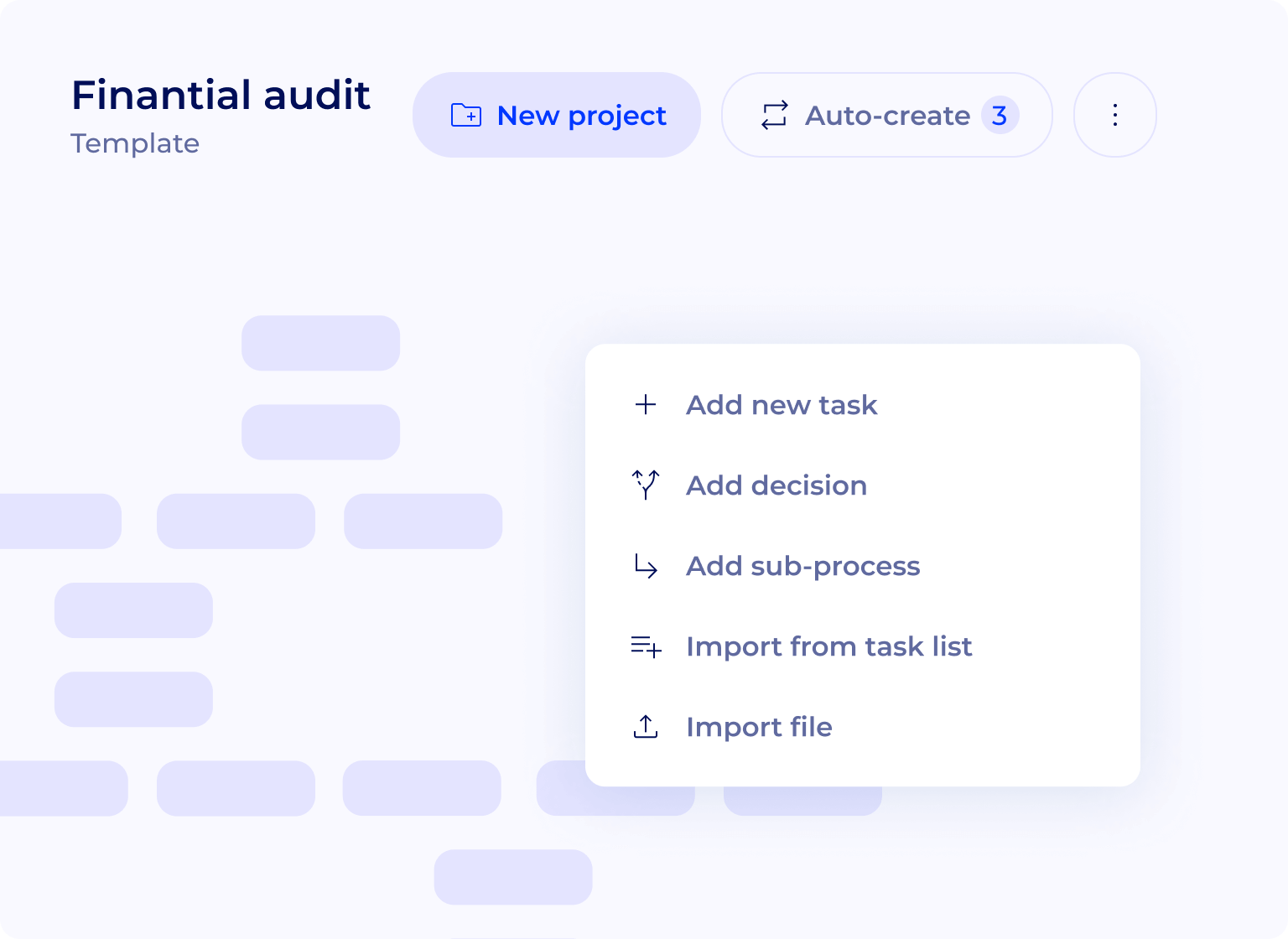The width and height of the screenshot is (1288, 939).
Task: Click the "Template" subtitle under the title
Action: point(135,143)
